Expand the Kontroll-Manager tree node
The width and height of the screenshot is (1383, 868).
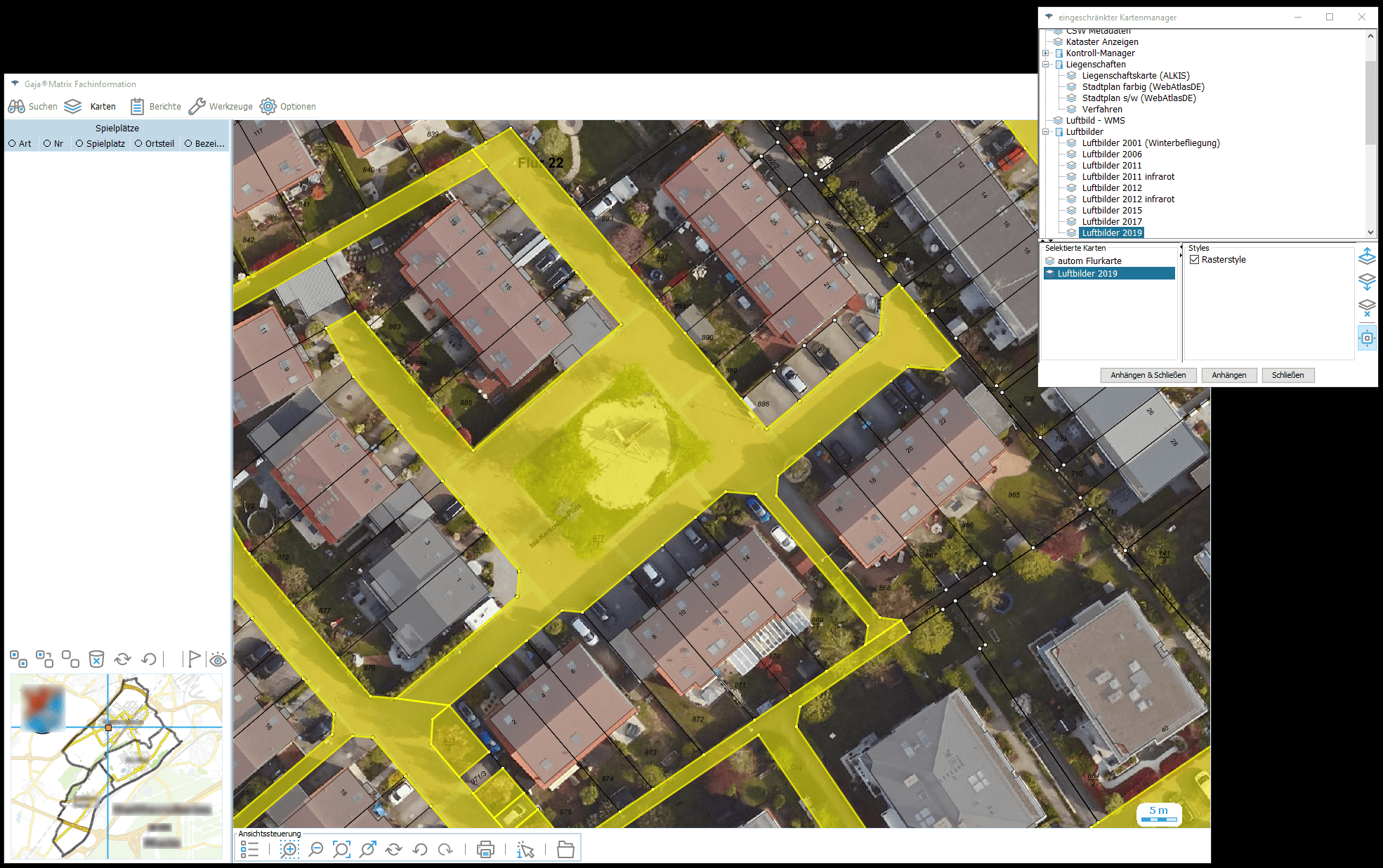click(1046, 53)
